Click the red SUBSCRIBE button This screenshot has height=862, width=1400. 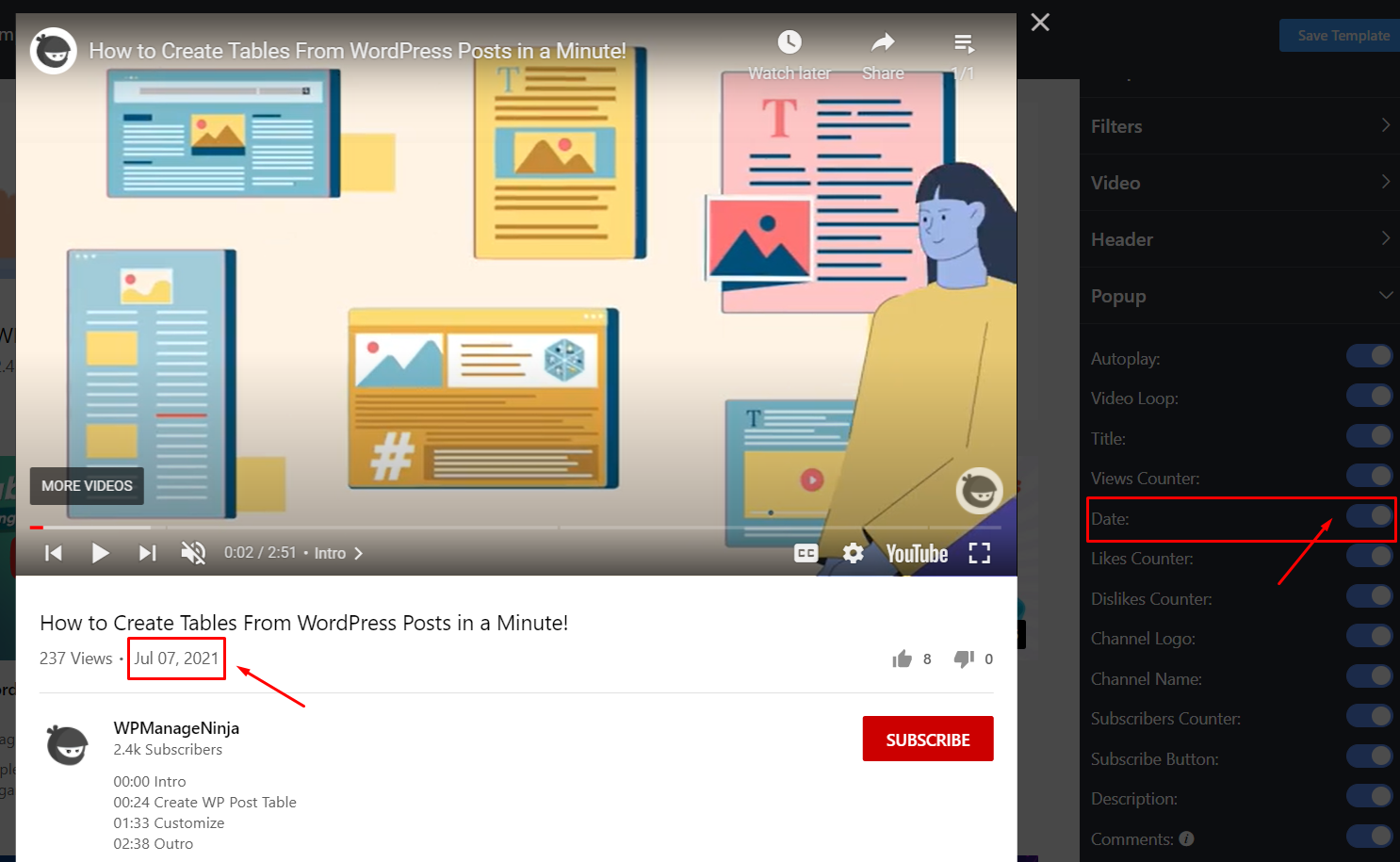click(x=928, y=739)
